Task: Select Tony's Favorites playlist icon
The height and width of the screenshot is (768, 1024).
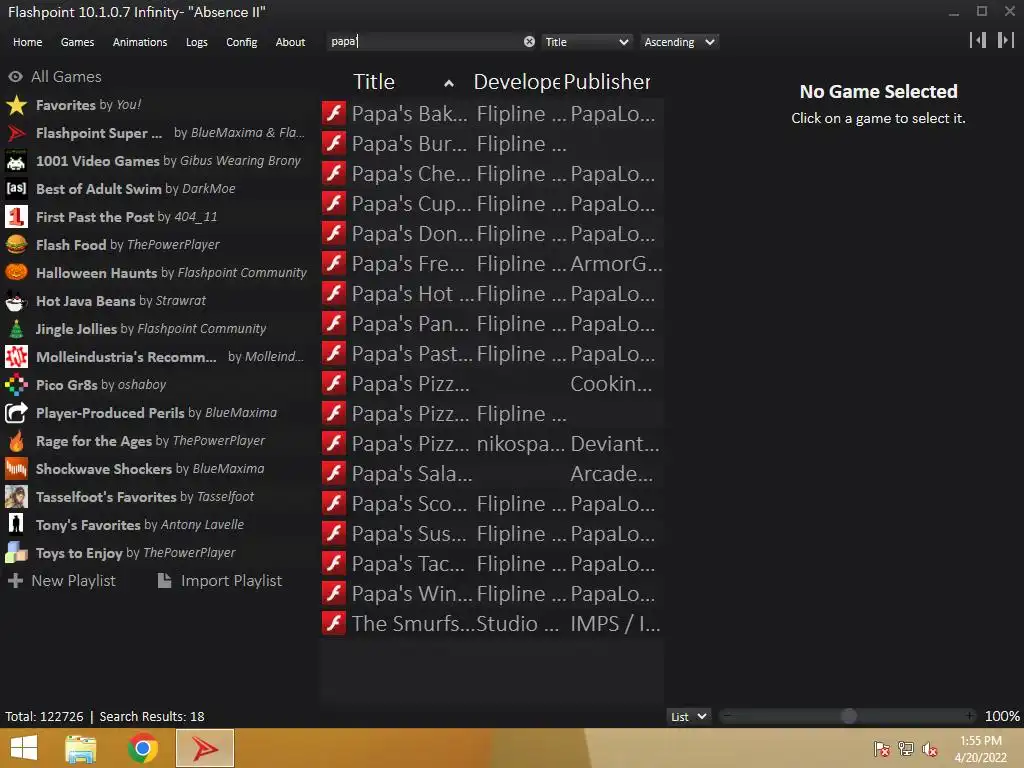Action: click(16, 525)
